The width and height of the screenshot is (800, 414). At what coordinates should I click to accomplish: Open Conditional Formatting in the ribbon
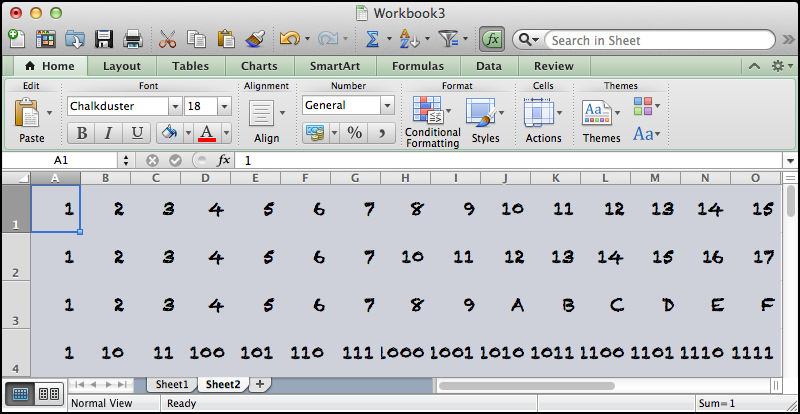point(432,121)
